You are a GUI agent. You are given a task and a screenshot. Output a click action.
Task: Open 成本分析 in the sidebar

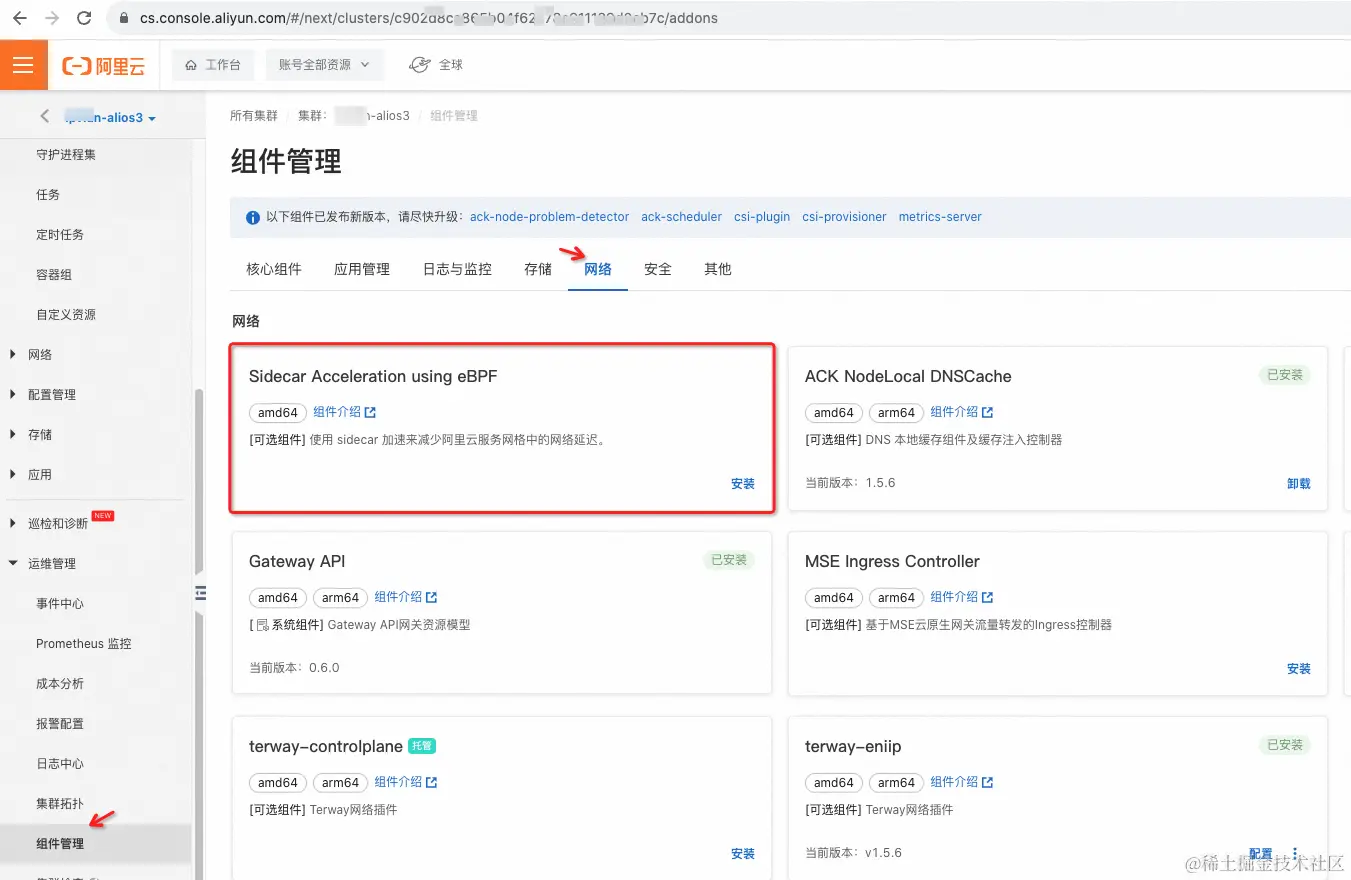click(60, 684)
